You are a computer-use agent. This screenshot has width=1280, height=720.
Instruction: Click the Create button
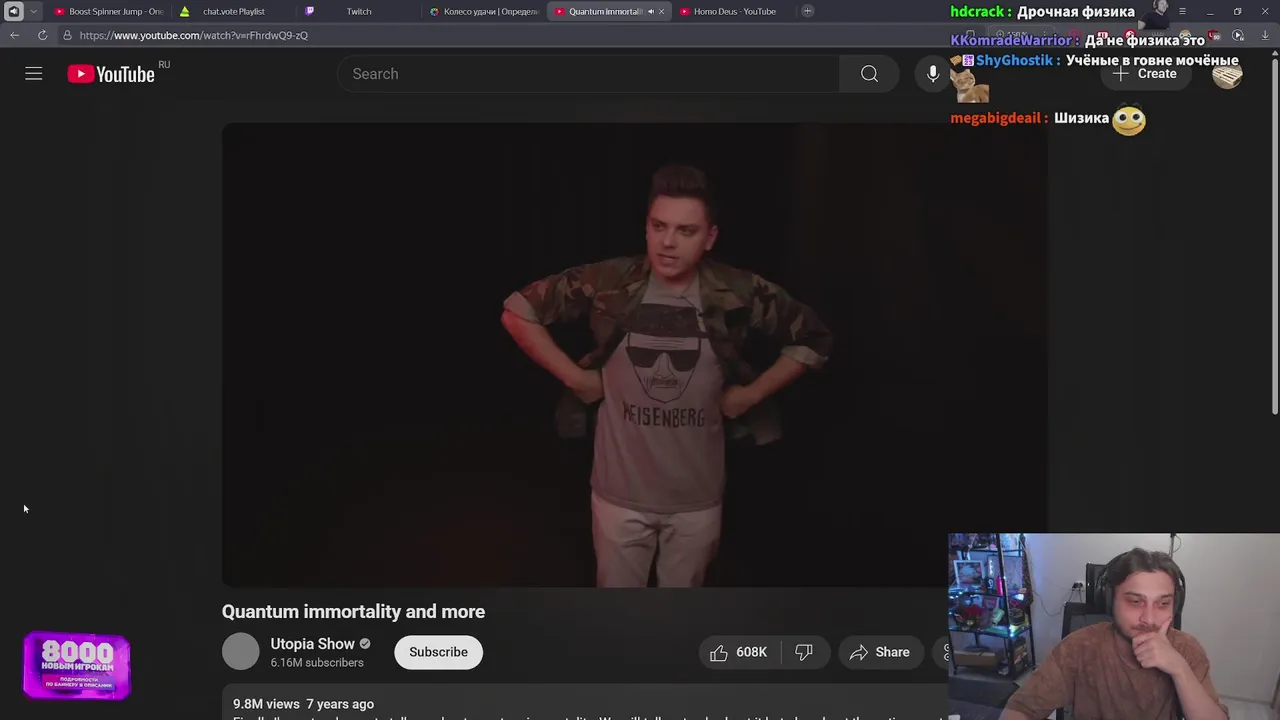pos(1145,74)
